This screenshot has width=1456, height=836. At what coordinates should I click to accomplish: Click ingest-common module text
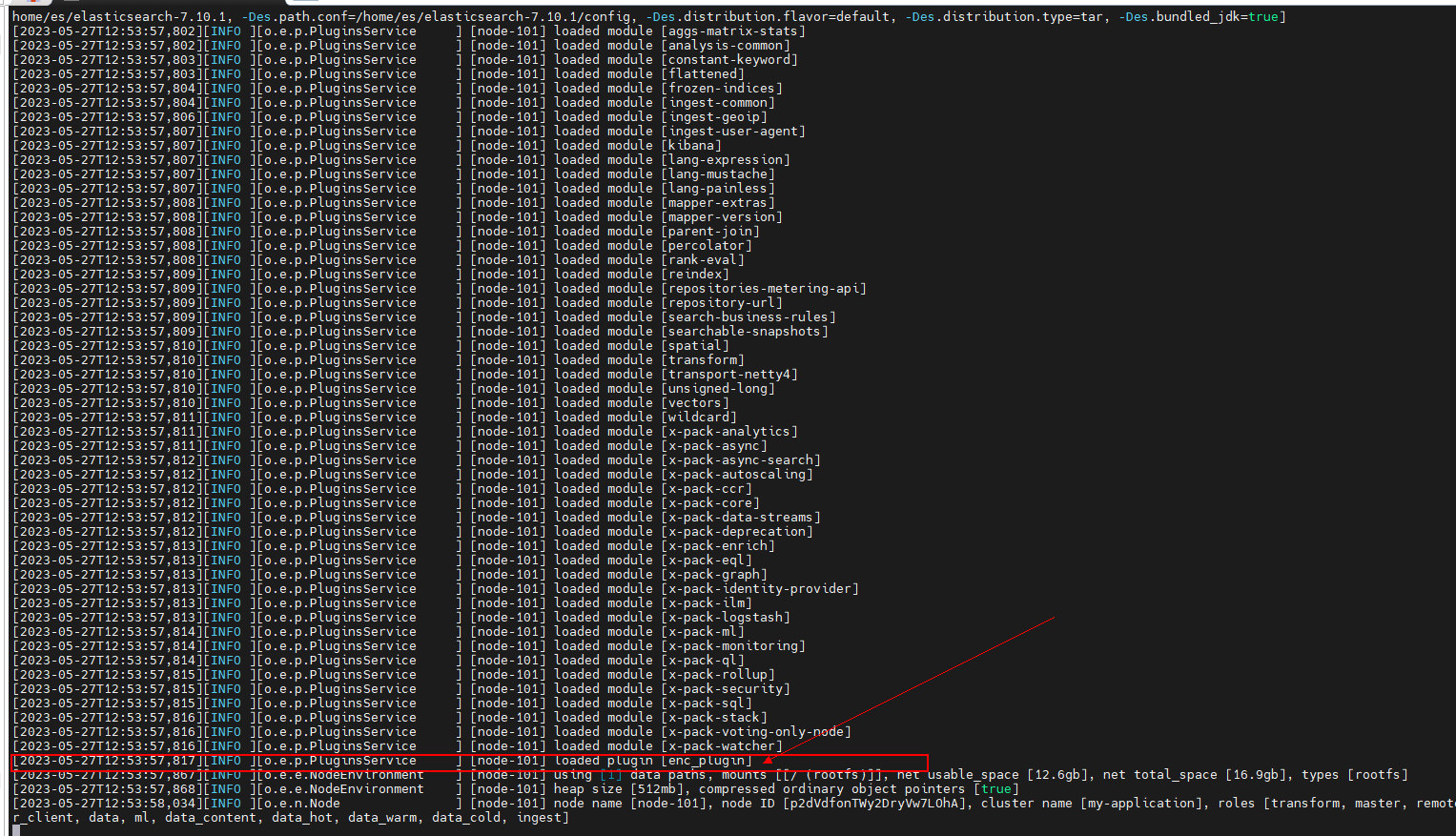tap(718, 103)
